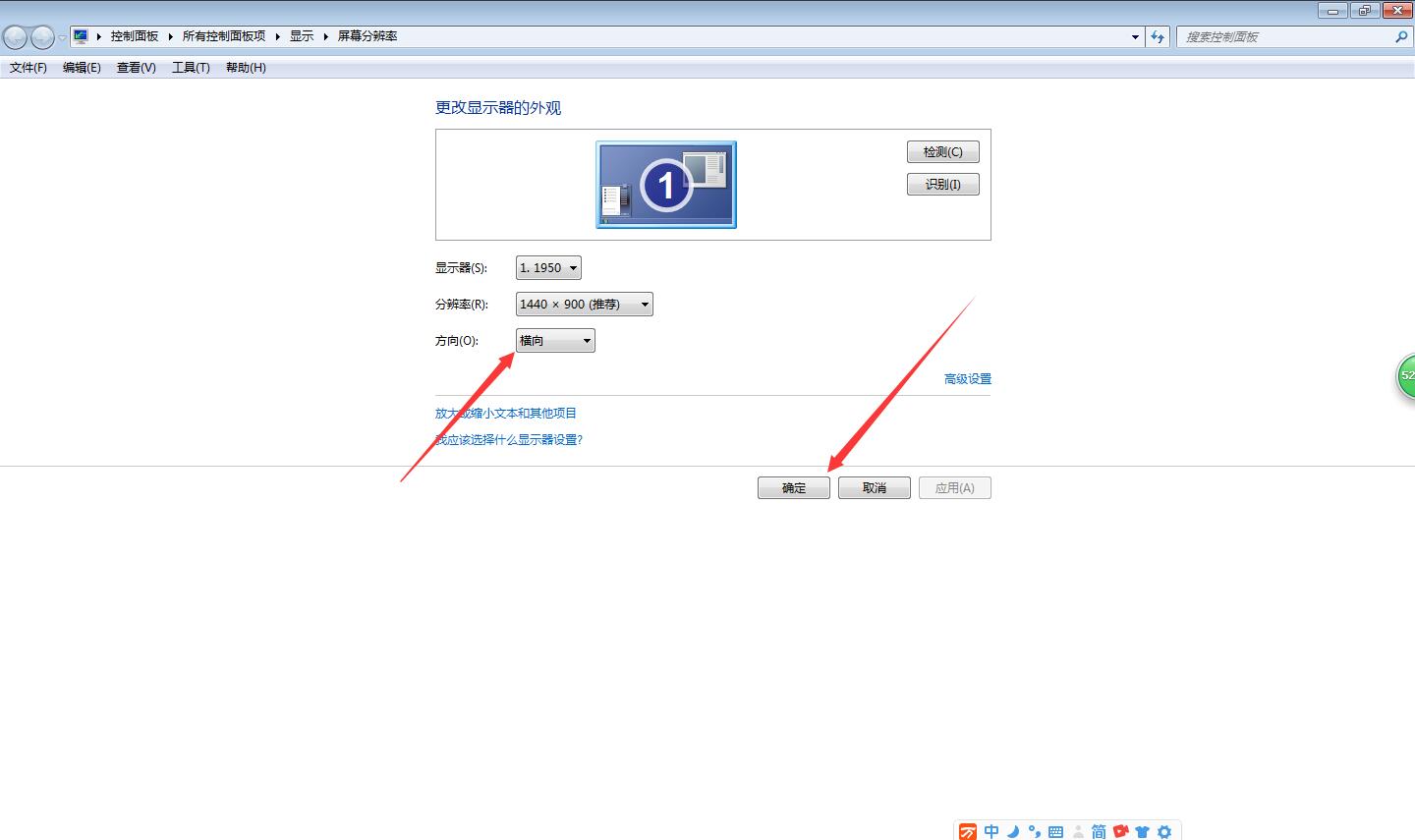Click the 检测(C) detect button
The height and width of the screenshot is (840, 1415).
[943, 152]
